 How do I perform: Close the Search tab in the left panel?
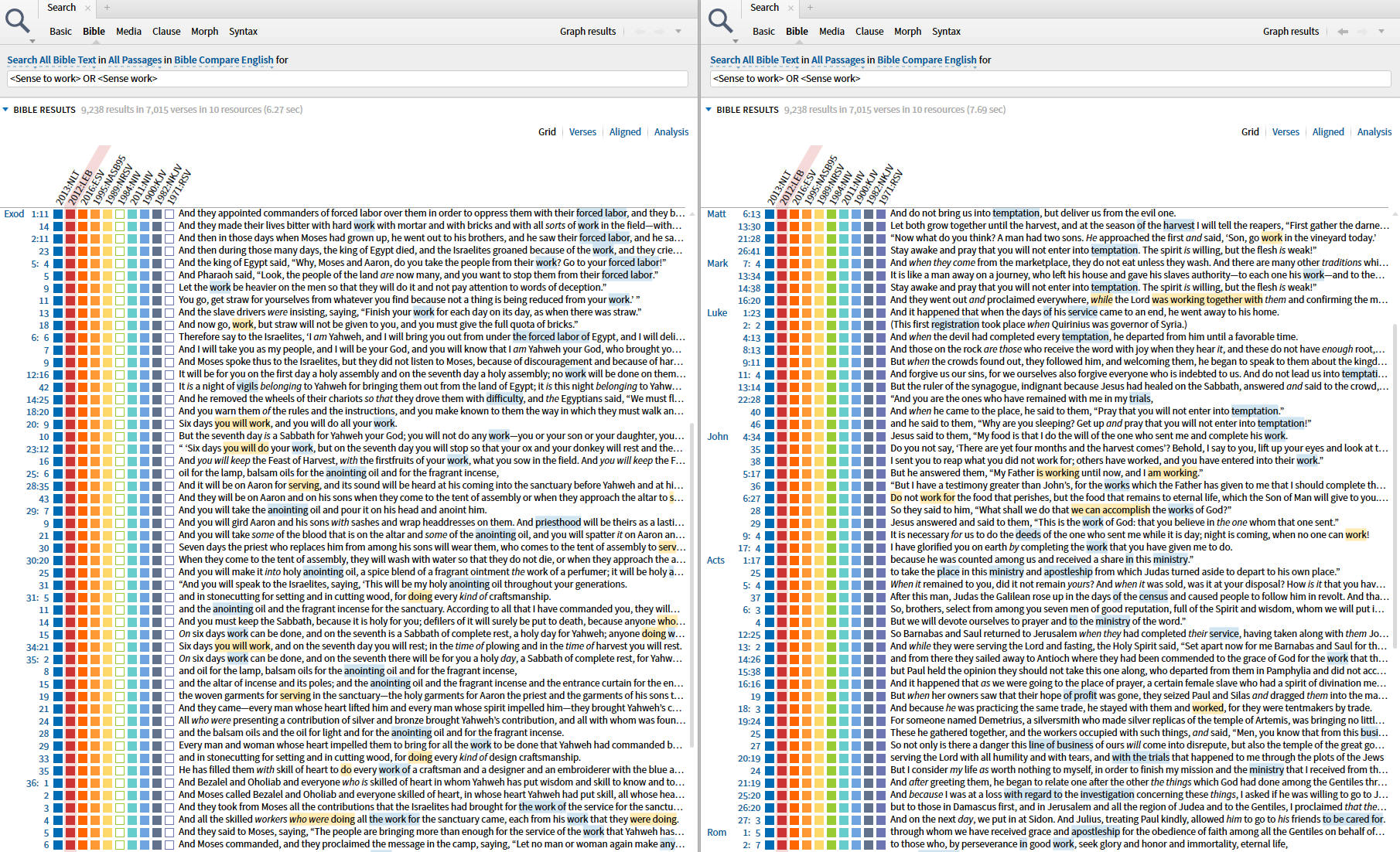click(88, 8)
